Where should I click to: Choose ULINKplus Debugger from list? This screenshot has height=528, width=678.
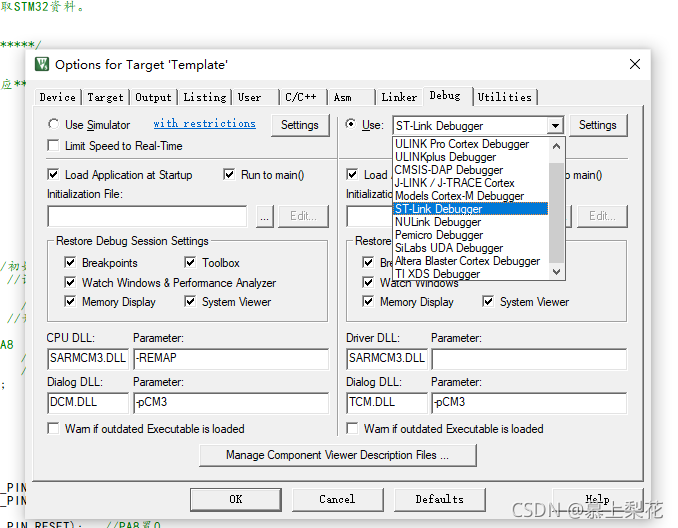(x=470, y=157)
